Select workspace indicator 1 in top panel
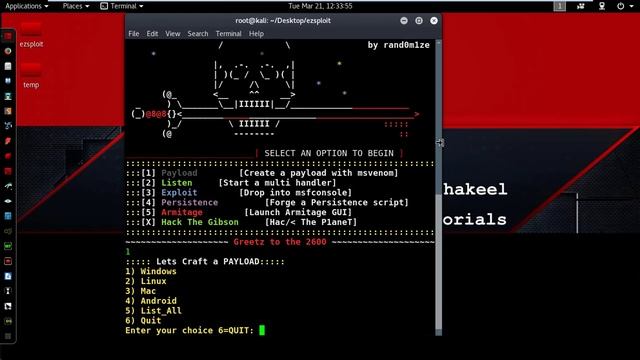 coord(560,6)
